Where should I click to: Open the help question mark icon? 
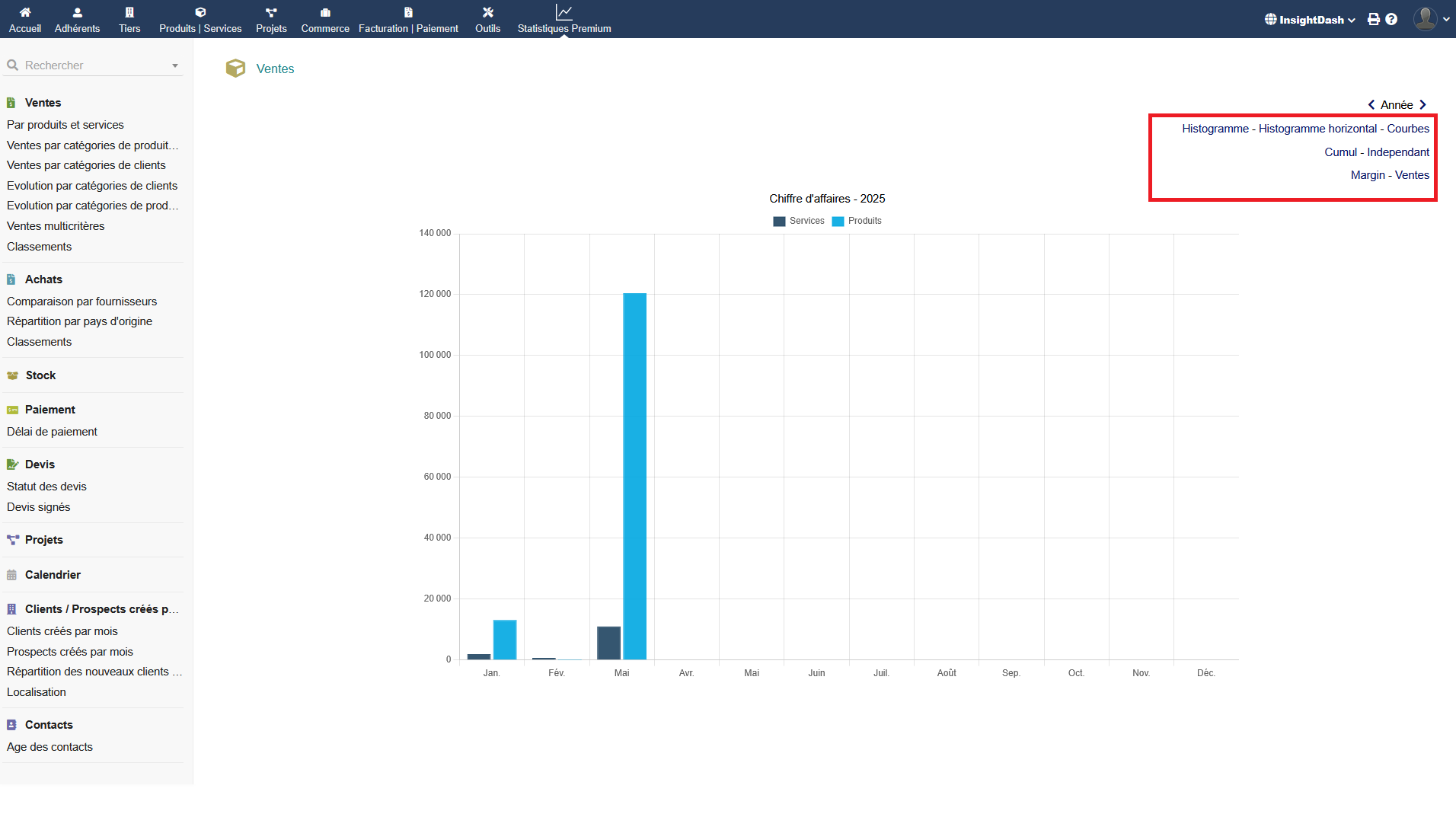[x=1391, y=20]
